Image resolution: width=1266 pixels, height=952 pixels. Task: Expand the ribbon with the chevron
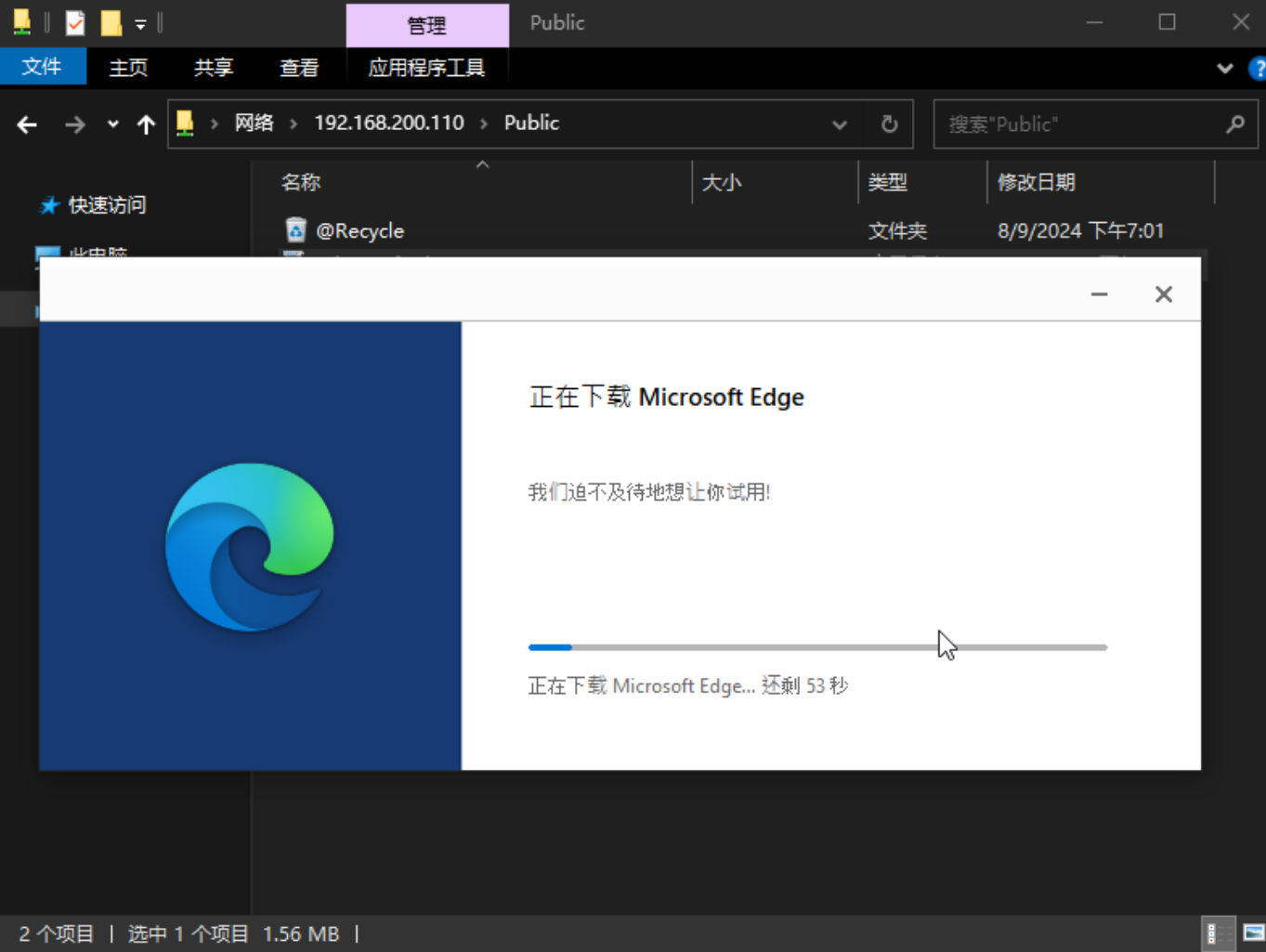coord(1224,68)
